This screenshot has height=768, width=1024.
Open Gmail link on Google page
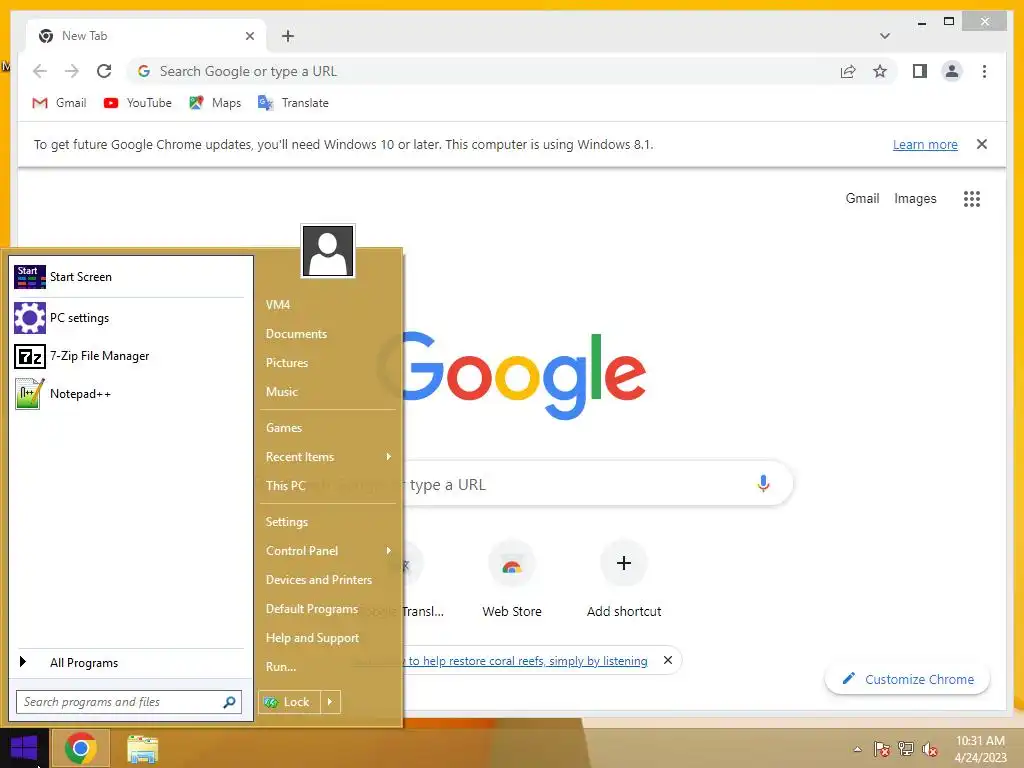pos(862,199)
